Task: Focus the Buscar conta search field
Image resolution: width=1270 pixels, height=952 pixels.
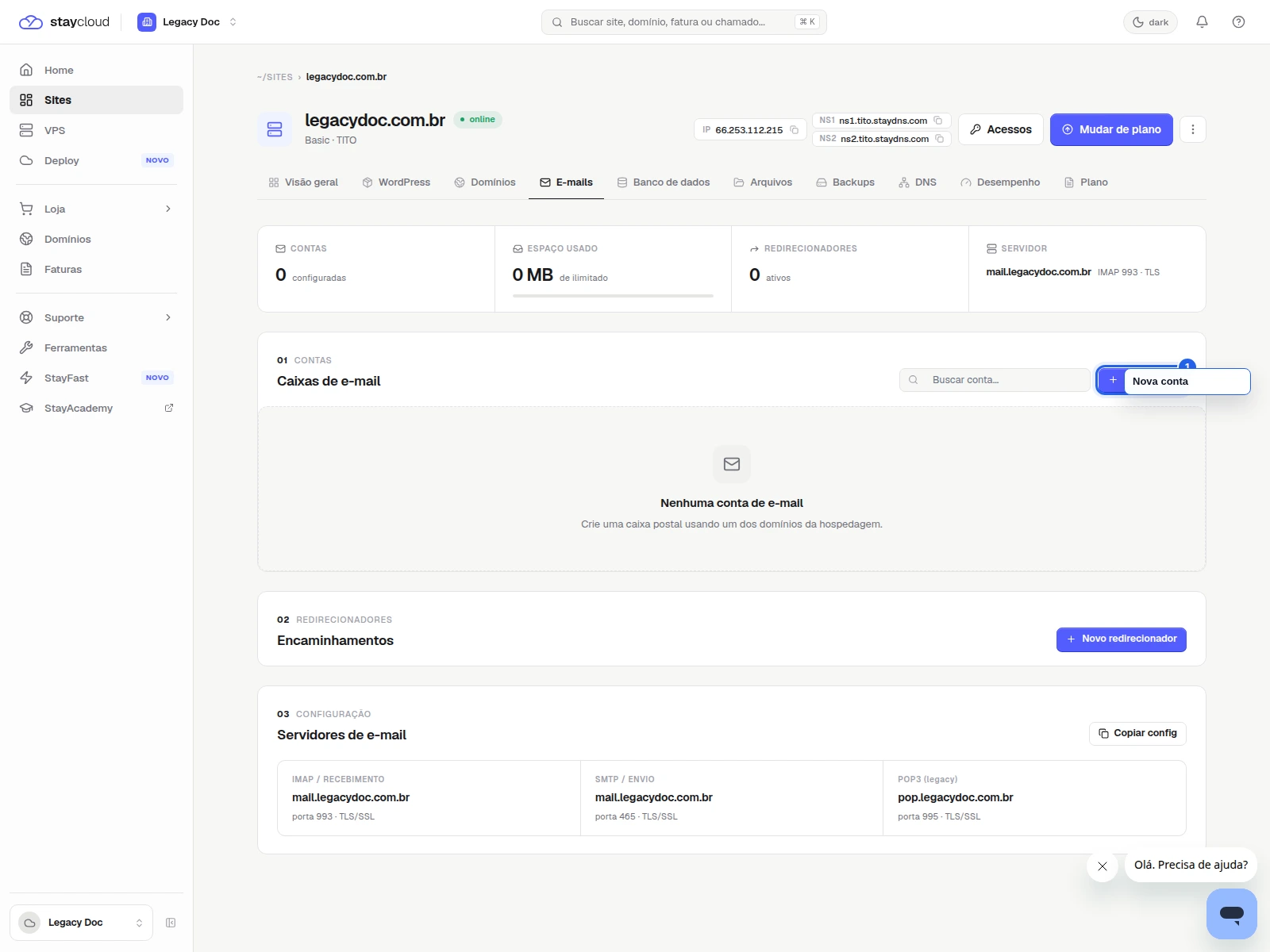Action: 995,380
